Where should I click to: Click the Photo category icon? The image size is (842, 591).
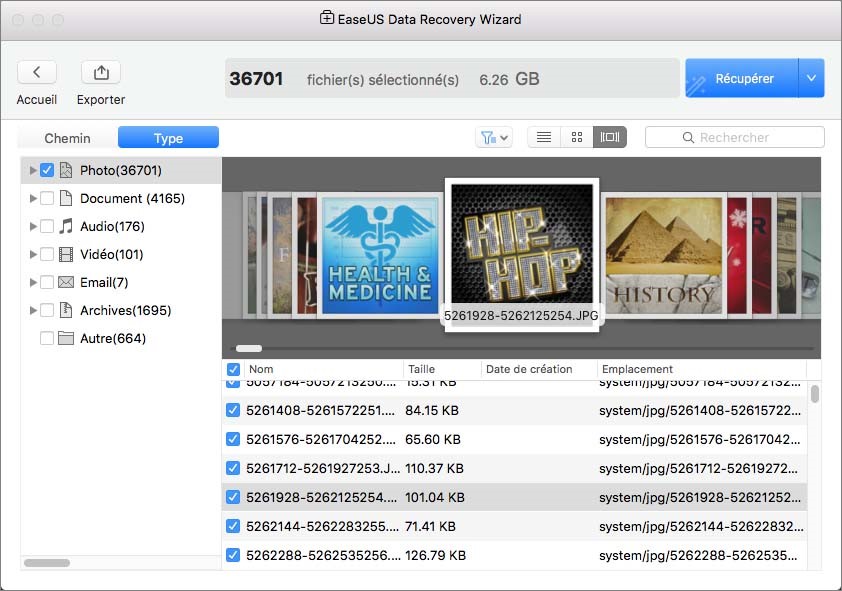click(66, 170)
